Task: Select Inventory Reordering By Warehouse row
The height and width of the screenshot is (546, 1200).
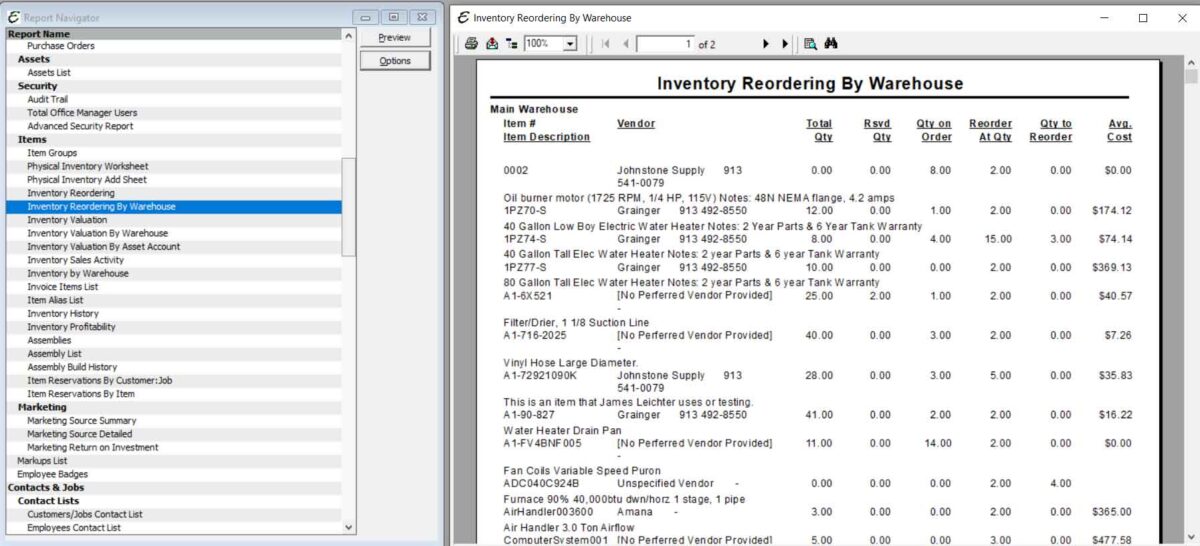Action: tap(174, 207)
